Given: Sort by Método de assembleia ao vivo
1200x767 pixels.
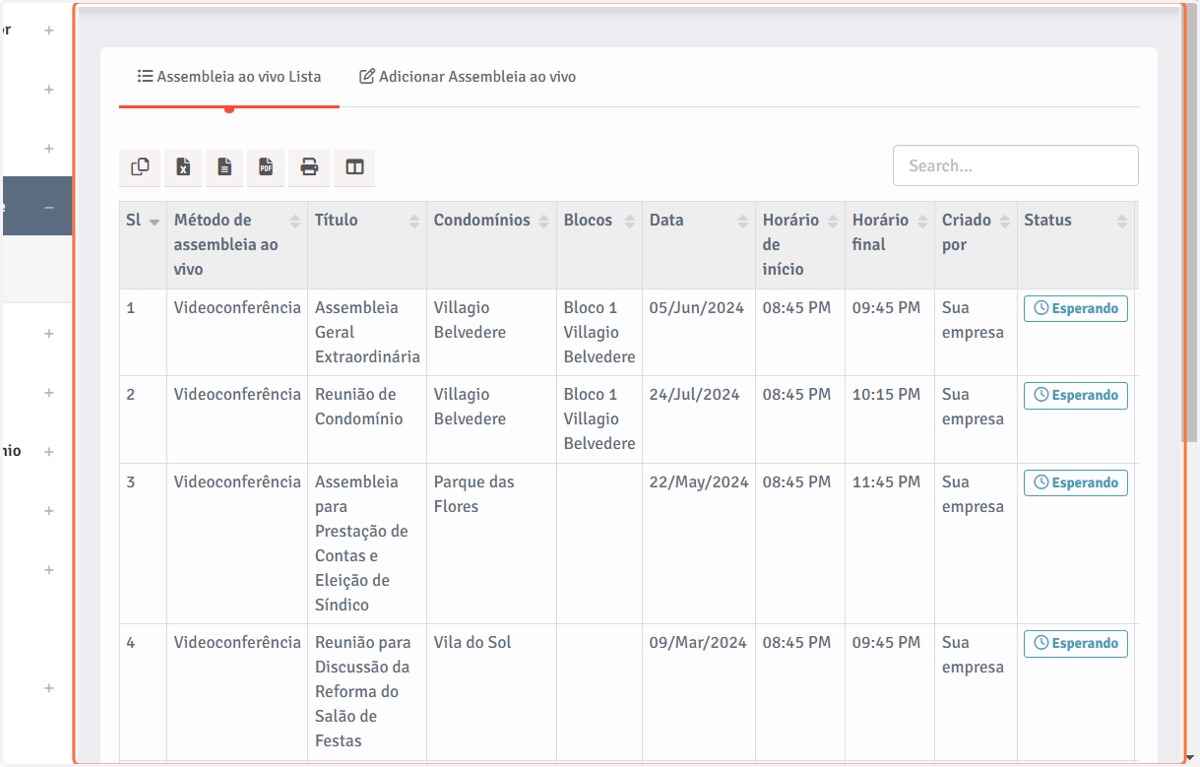Looking at the screenshot, I should (295, 221).
